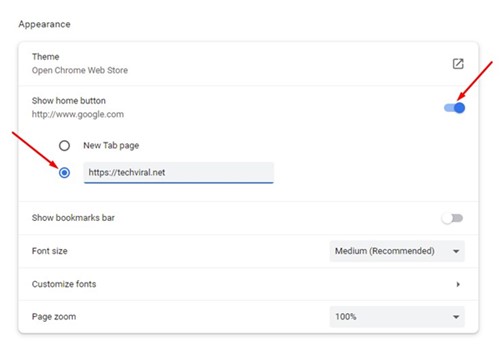Click the arrow icon on Font size dropdown
This screenshot has width=500, height=360.
click(456, 251)
